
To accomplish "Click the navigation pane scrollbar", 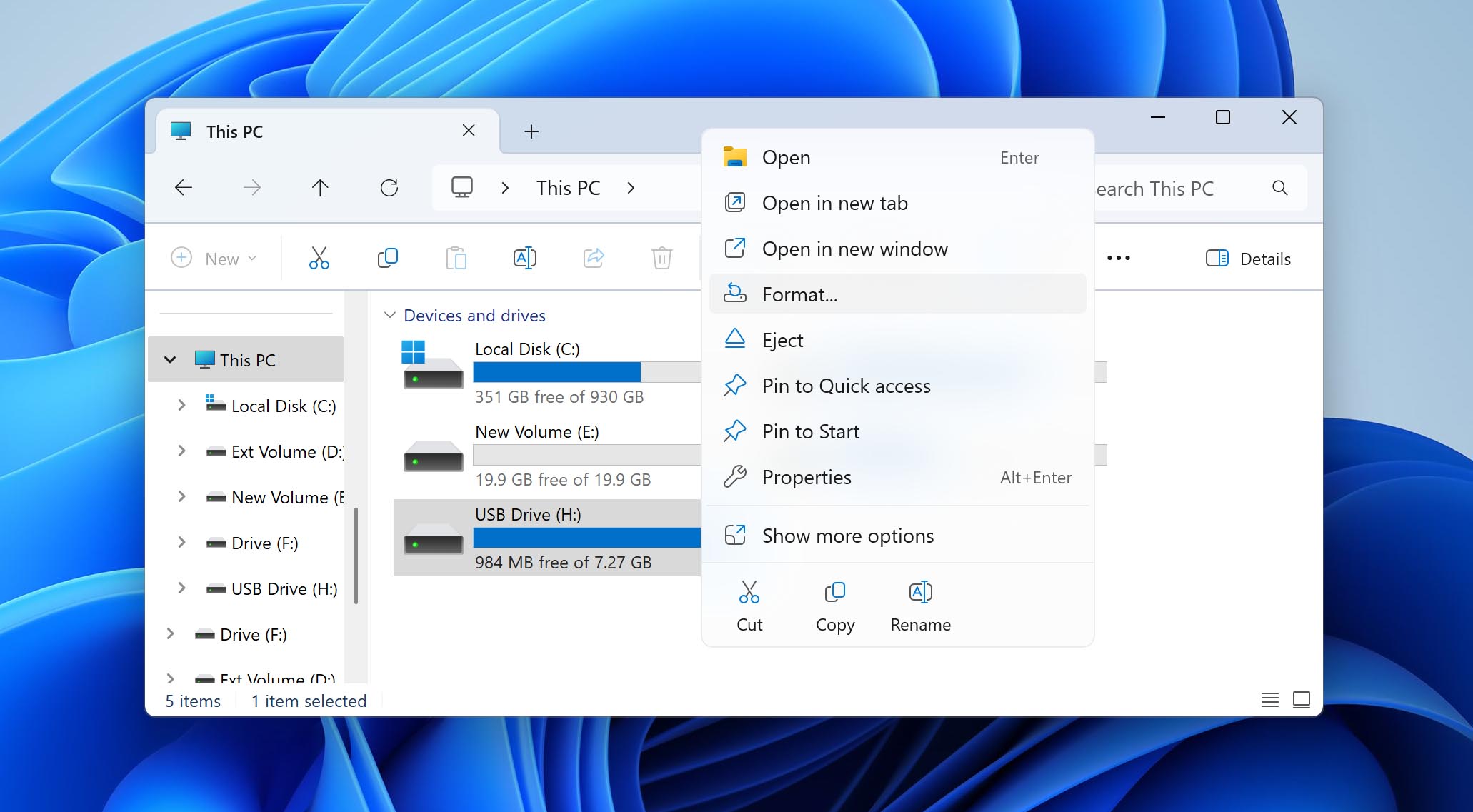I will [x=356, y=556].
